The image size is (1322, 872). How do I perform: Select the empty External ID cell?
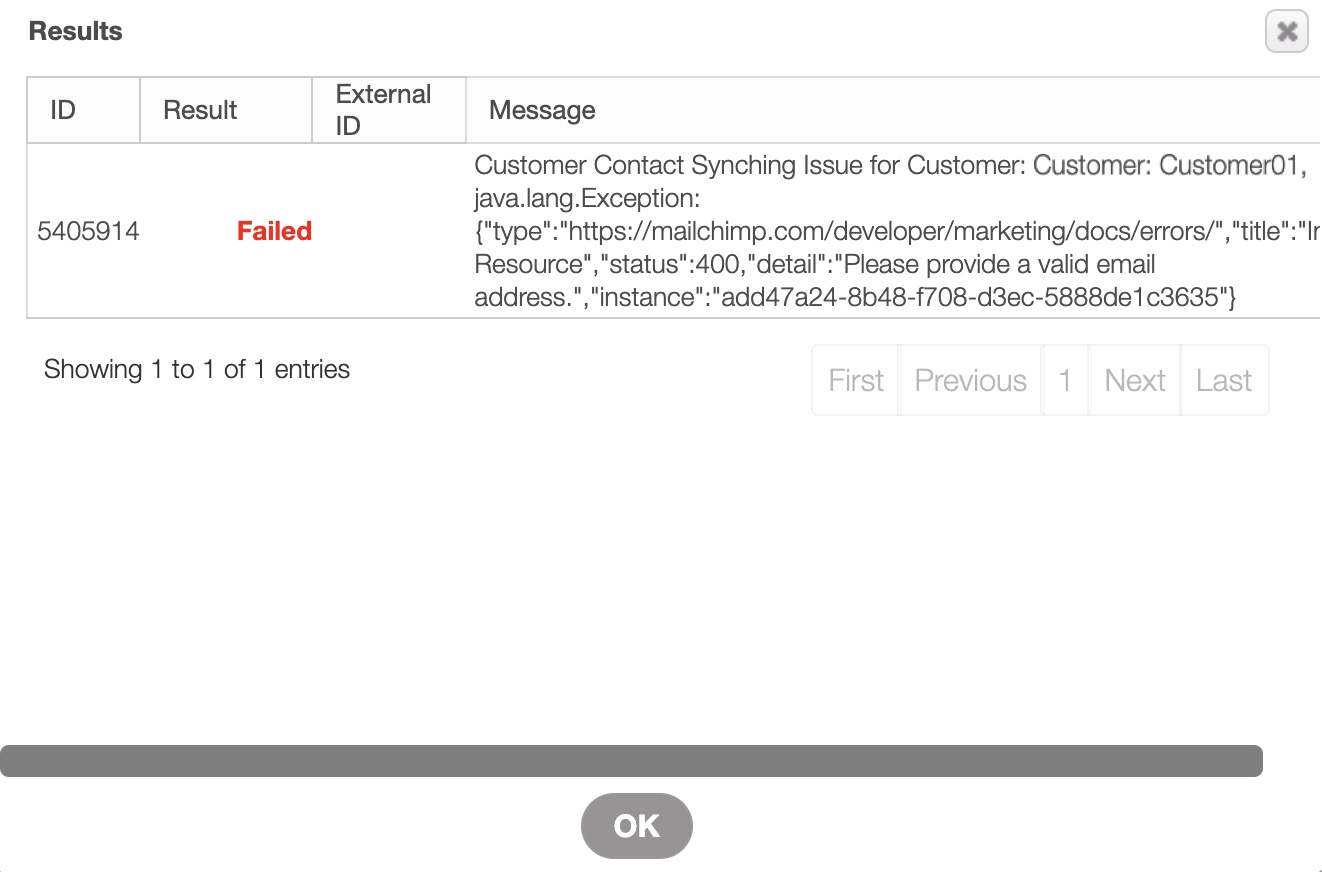389,231
